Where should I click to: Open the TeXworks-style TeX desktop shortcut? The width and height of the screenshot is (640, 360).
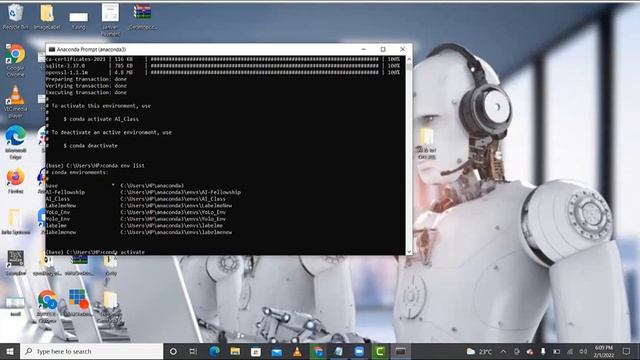(x=16, y=261)
